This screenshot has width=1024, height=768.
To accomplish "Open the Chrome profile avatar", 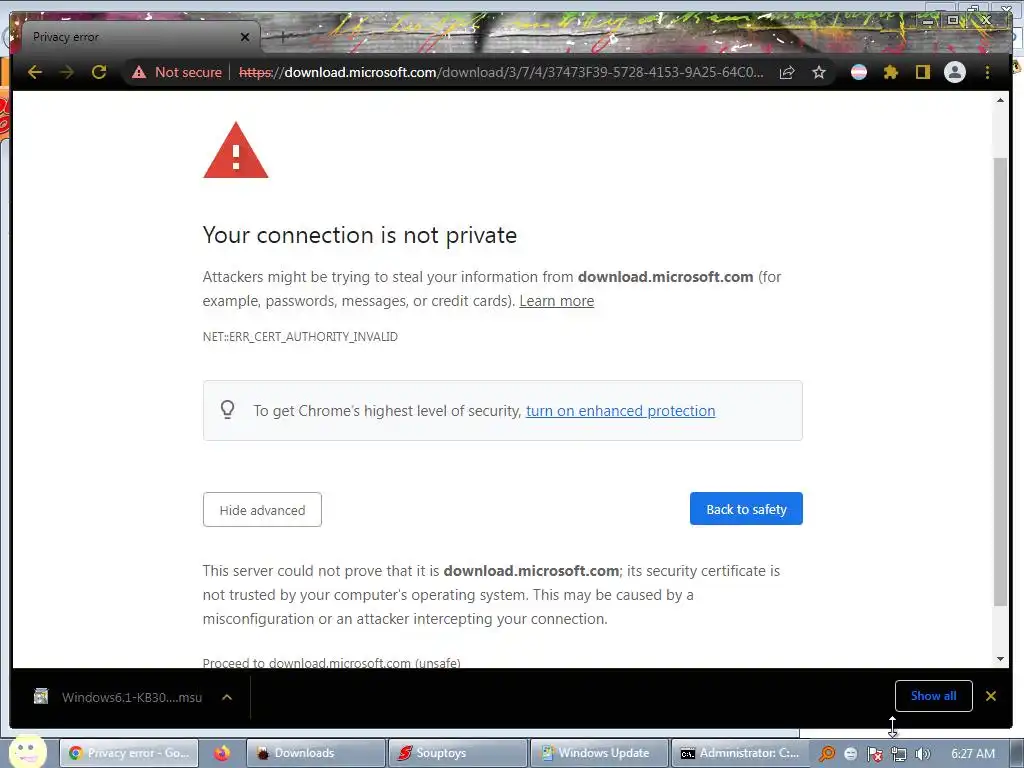I will click(955, 72).
